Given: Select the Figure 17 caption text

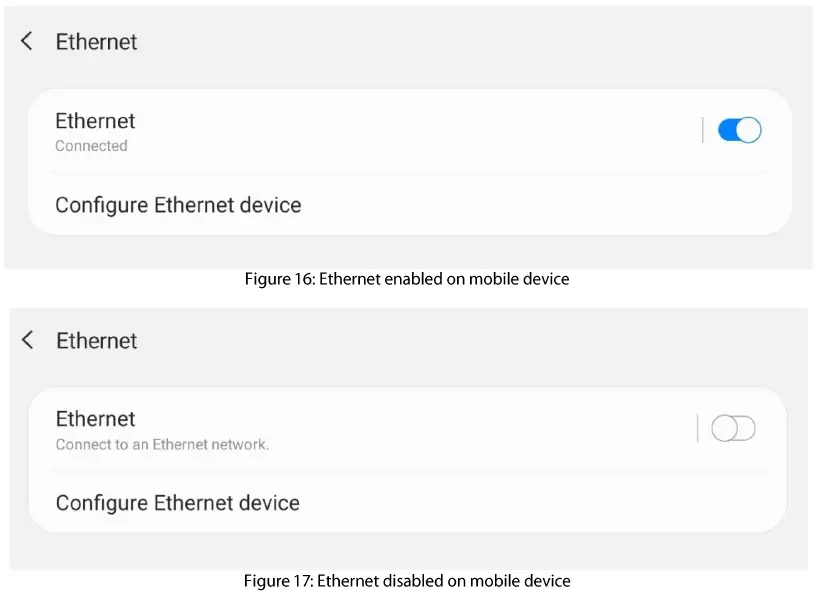Looking at the screenshot, I should coord(408,581).
